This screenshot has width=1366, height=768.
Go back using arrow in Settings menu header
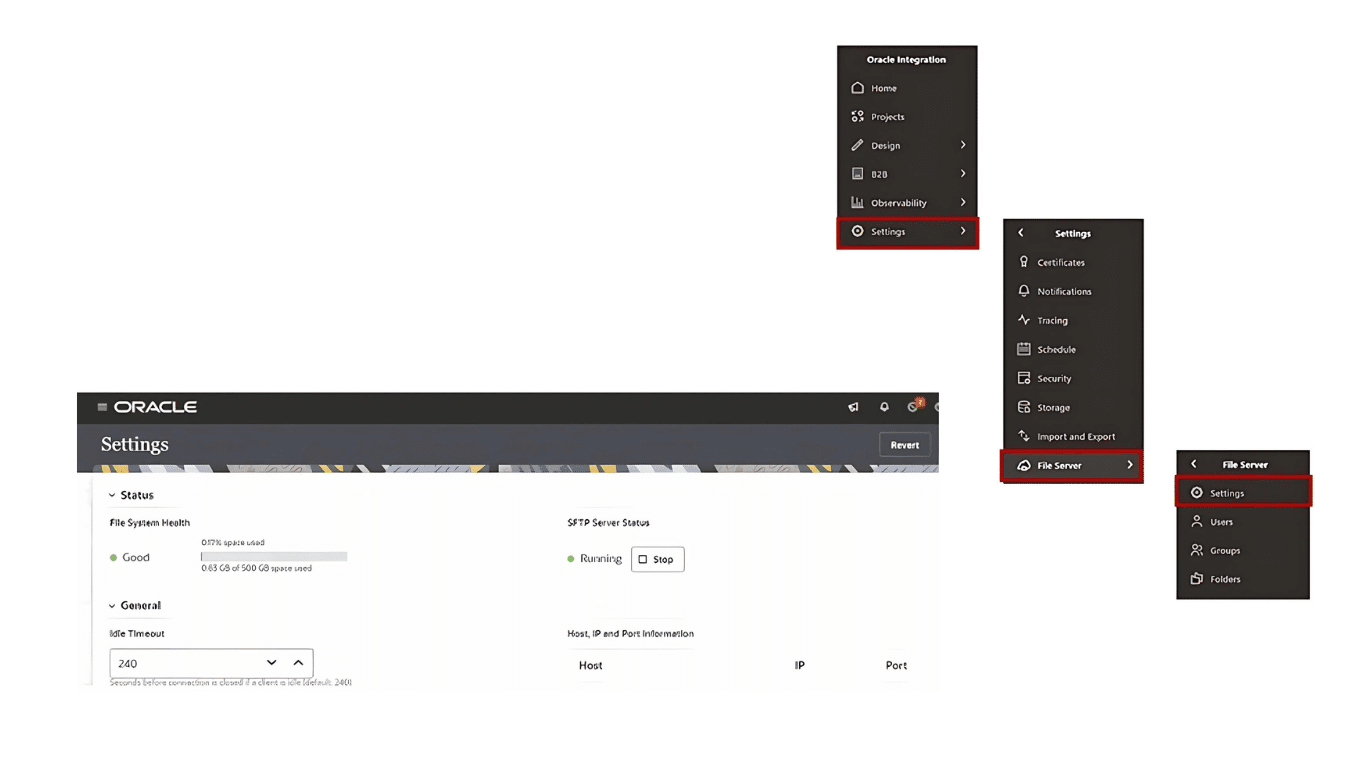point(1021,233)
